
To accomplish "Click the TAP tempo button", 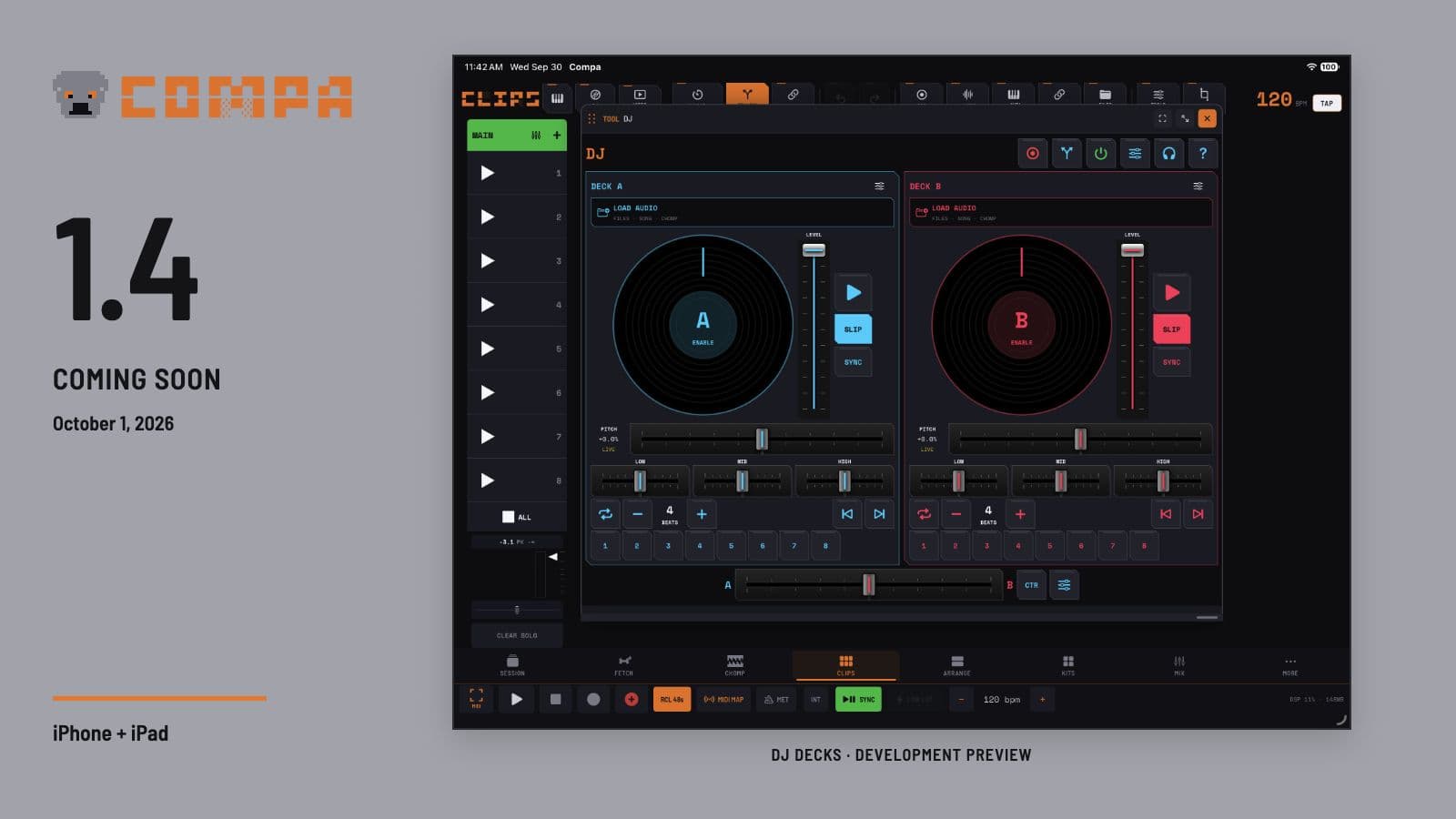I will pos(1327,103).
